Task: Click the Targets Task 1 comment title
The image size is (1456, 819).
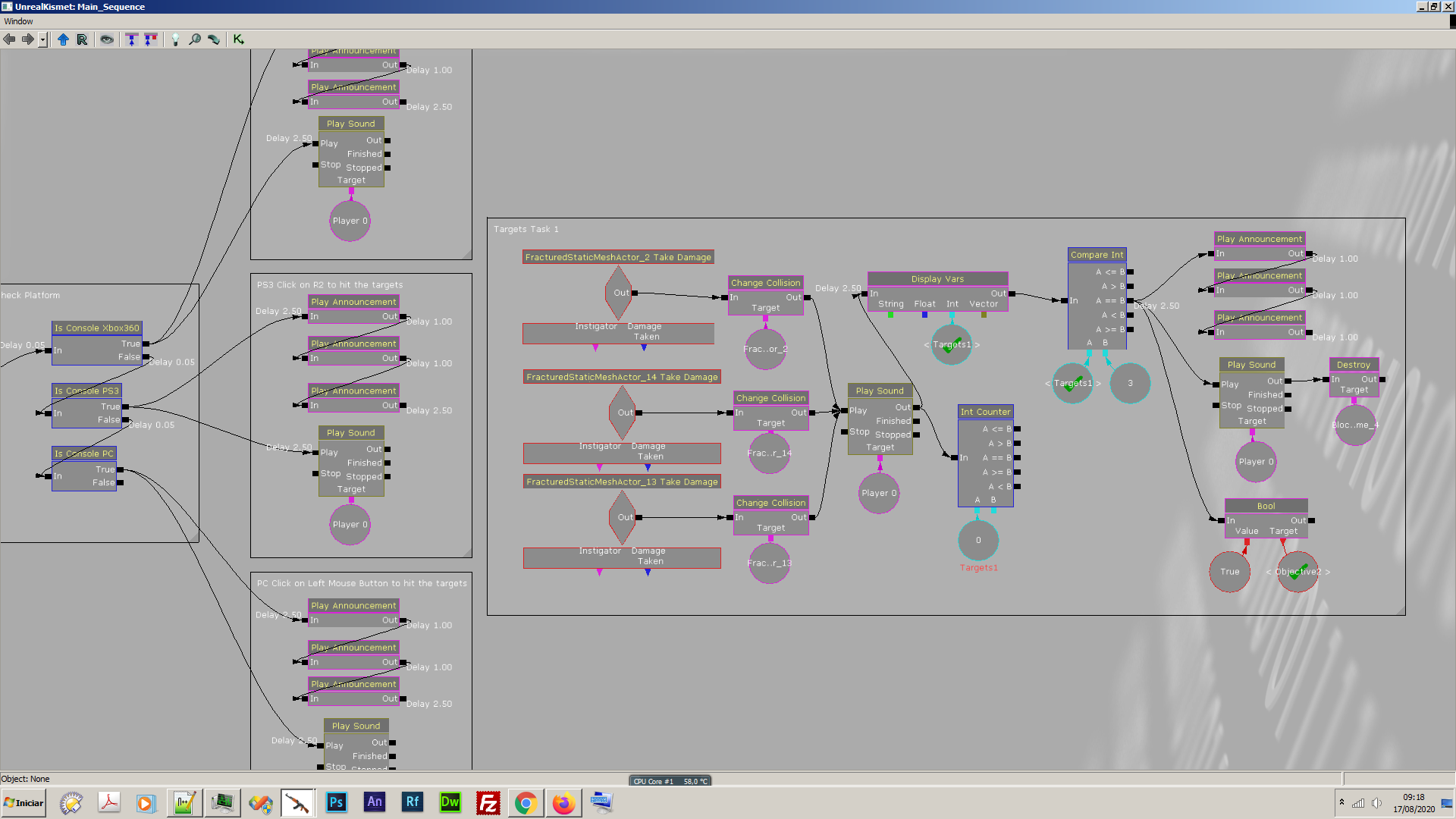Action: pyautogui.click(x=526, y=229)
